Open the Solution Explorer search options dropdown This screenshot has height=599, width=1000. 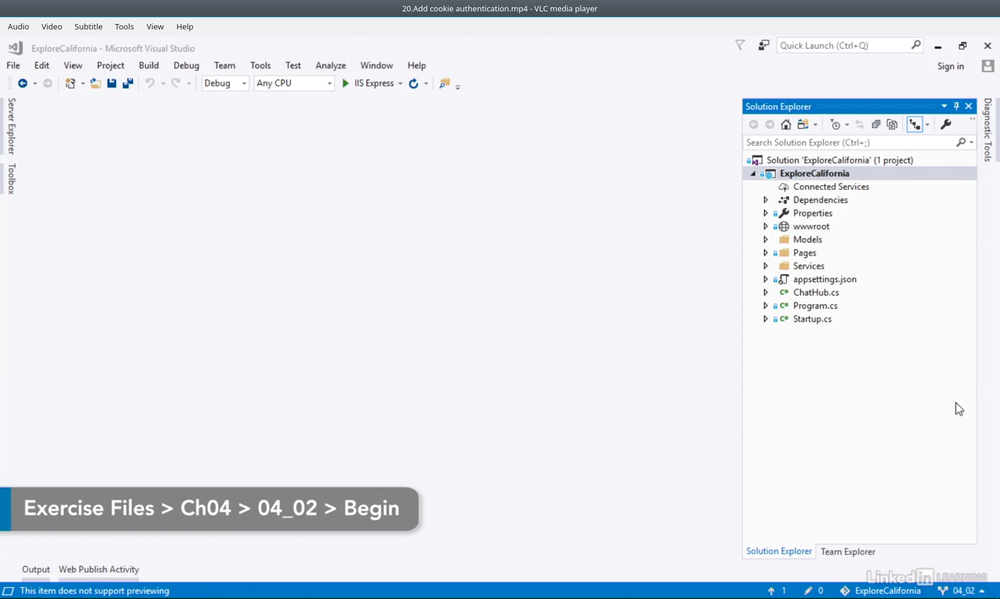[x=971, y=142]
